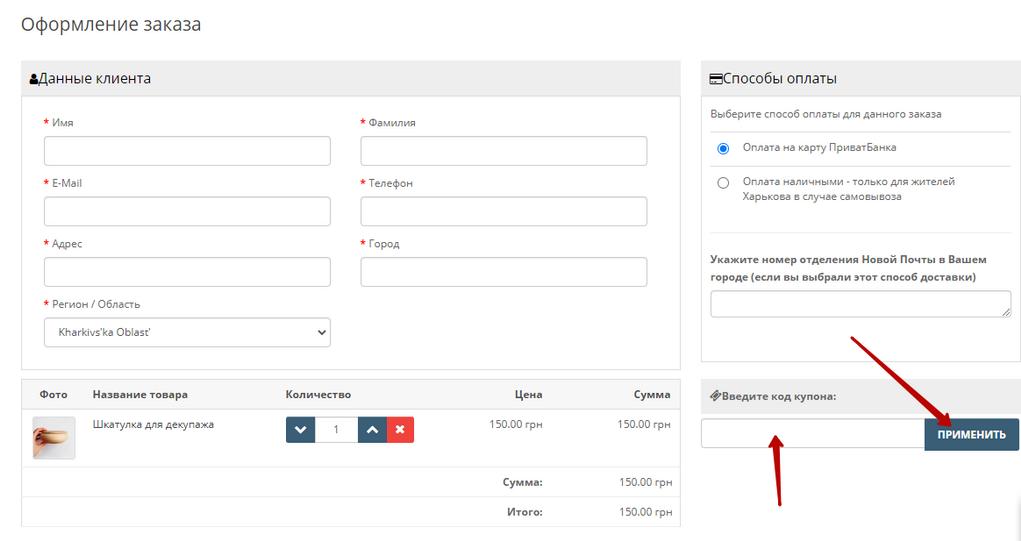Remove item using red X button

[400, 429]
